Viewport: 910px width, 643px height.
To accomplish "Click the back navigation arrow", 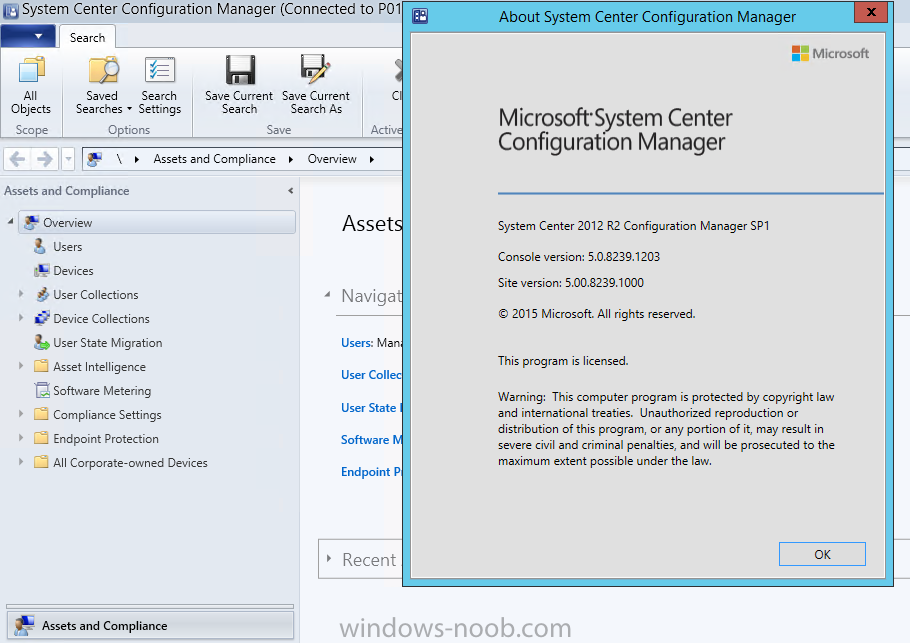I will tap(17, 158).
